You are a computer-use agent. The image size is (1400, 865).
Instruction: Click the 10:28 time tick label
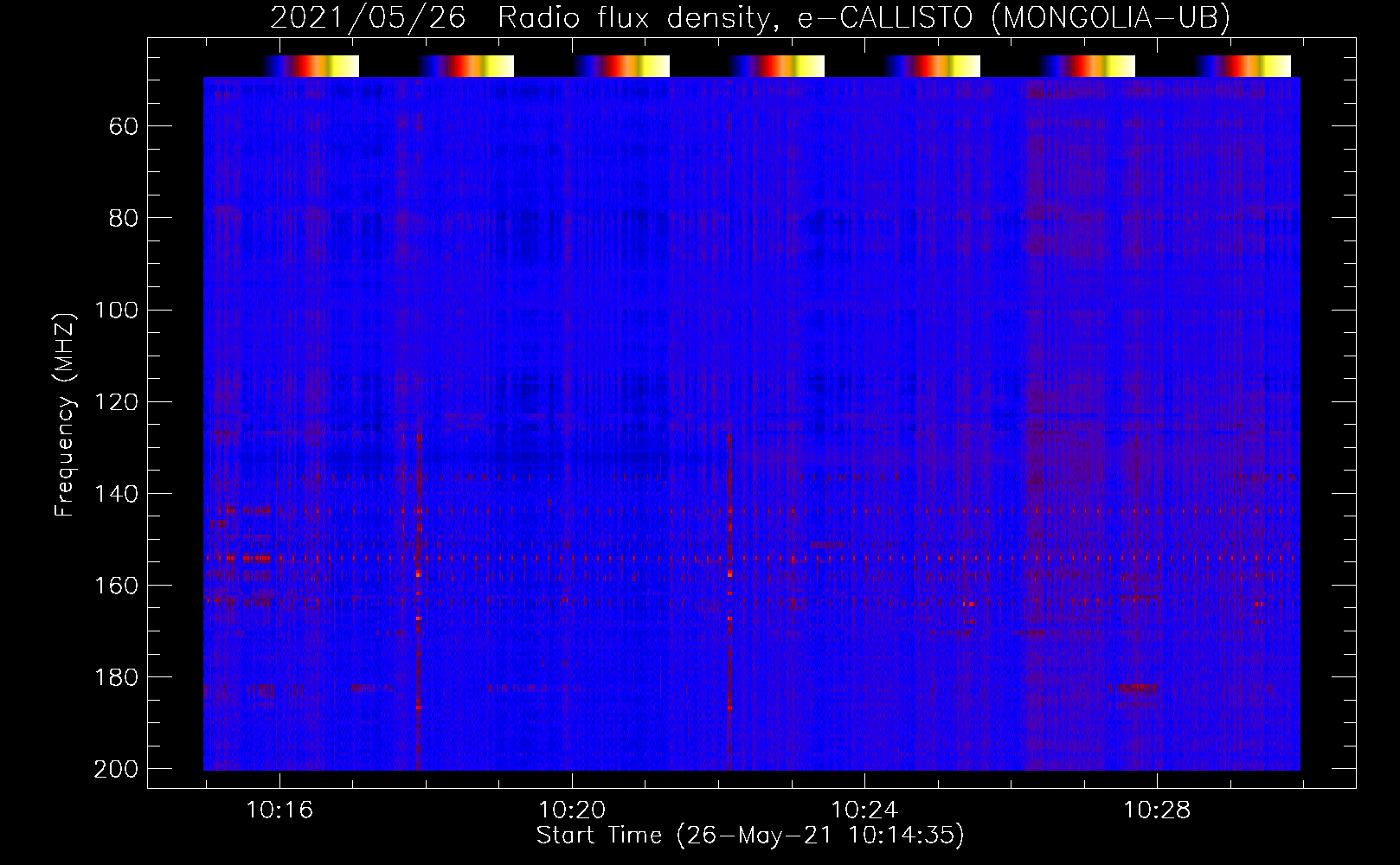pos(1157,811)
